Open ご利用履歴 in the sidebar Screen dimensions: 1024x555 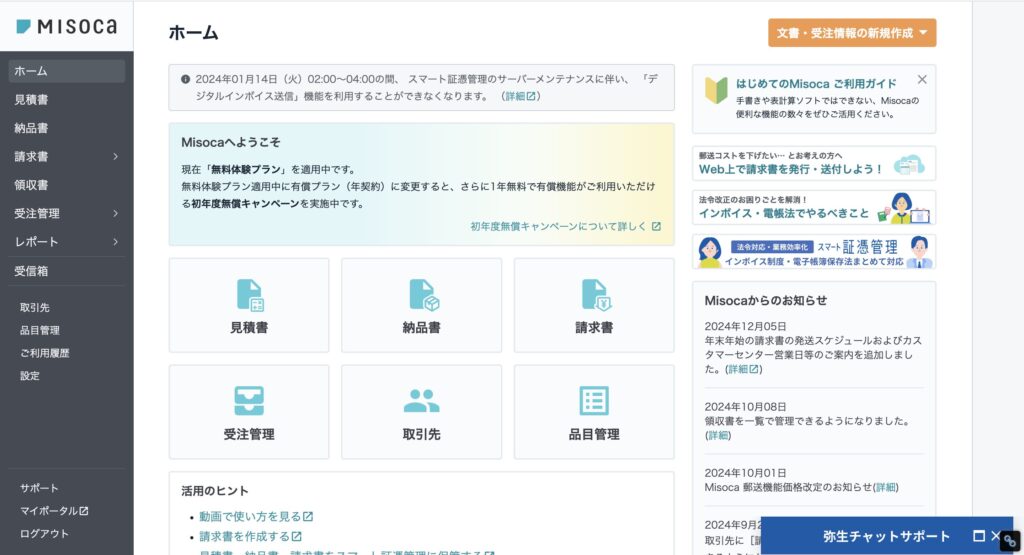[44, 353]
